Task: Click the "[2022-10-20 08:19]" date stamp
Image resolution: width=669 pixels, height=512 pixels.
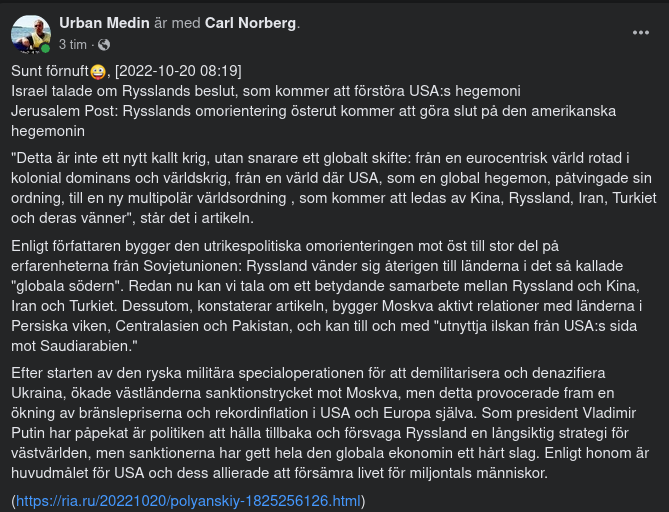Action: (178, 71)
